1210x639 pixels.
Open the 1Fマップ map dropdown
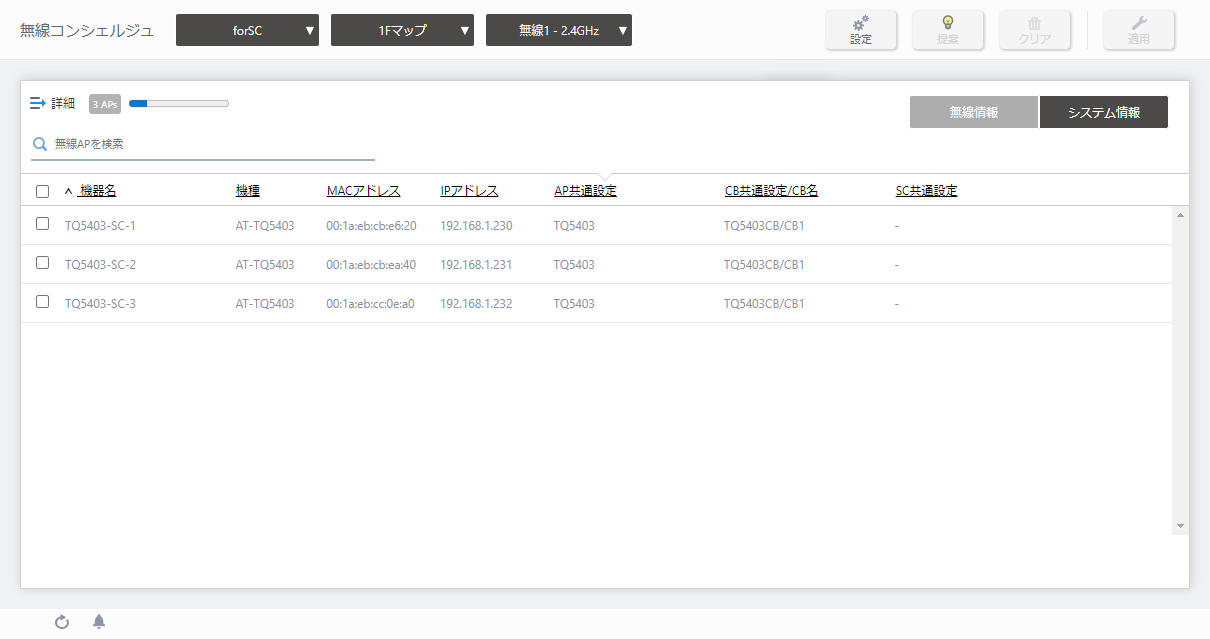click(402, 30)
